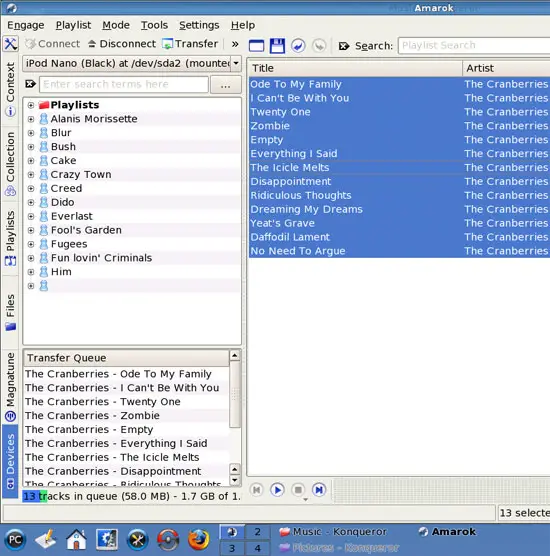This screenshot has height=556, width=550.
Task: Open the Help menu
Action: tap(243, 25)
